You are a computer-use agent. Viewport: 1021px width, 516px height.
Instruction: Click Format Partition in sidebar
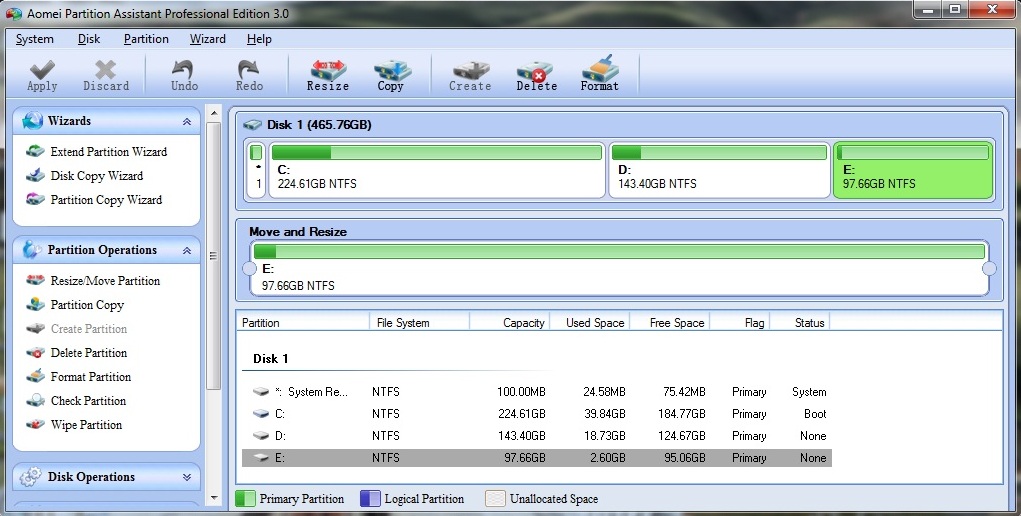coord(91,377)
